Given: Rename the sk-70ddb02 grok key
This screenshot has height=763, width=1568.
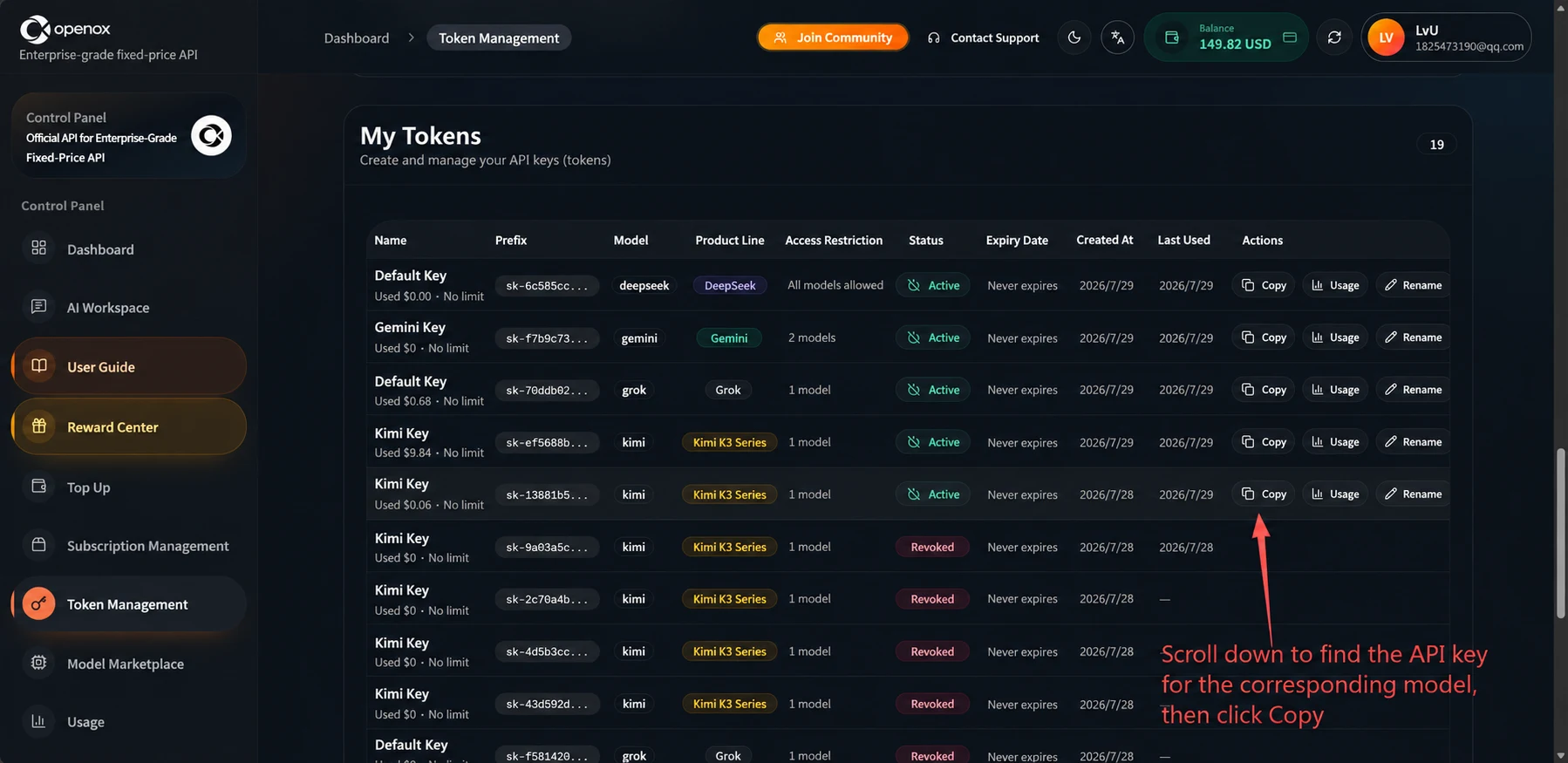Looking at the screenshot, I should point(1413,390).
